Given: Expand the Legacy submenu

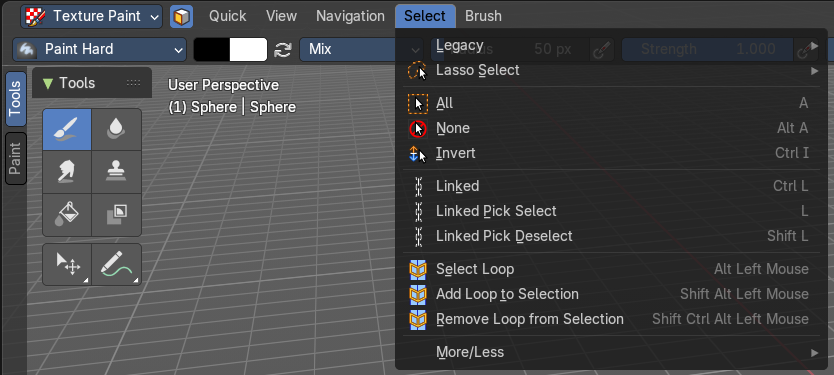Looking at the screenshot, I should click(x=612, y=46).
